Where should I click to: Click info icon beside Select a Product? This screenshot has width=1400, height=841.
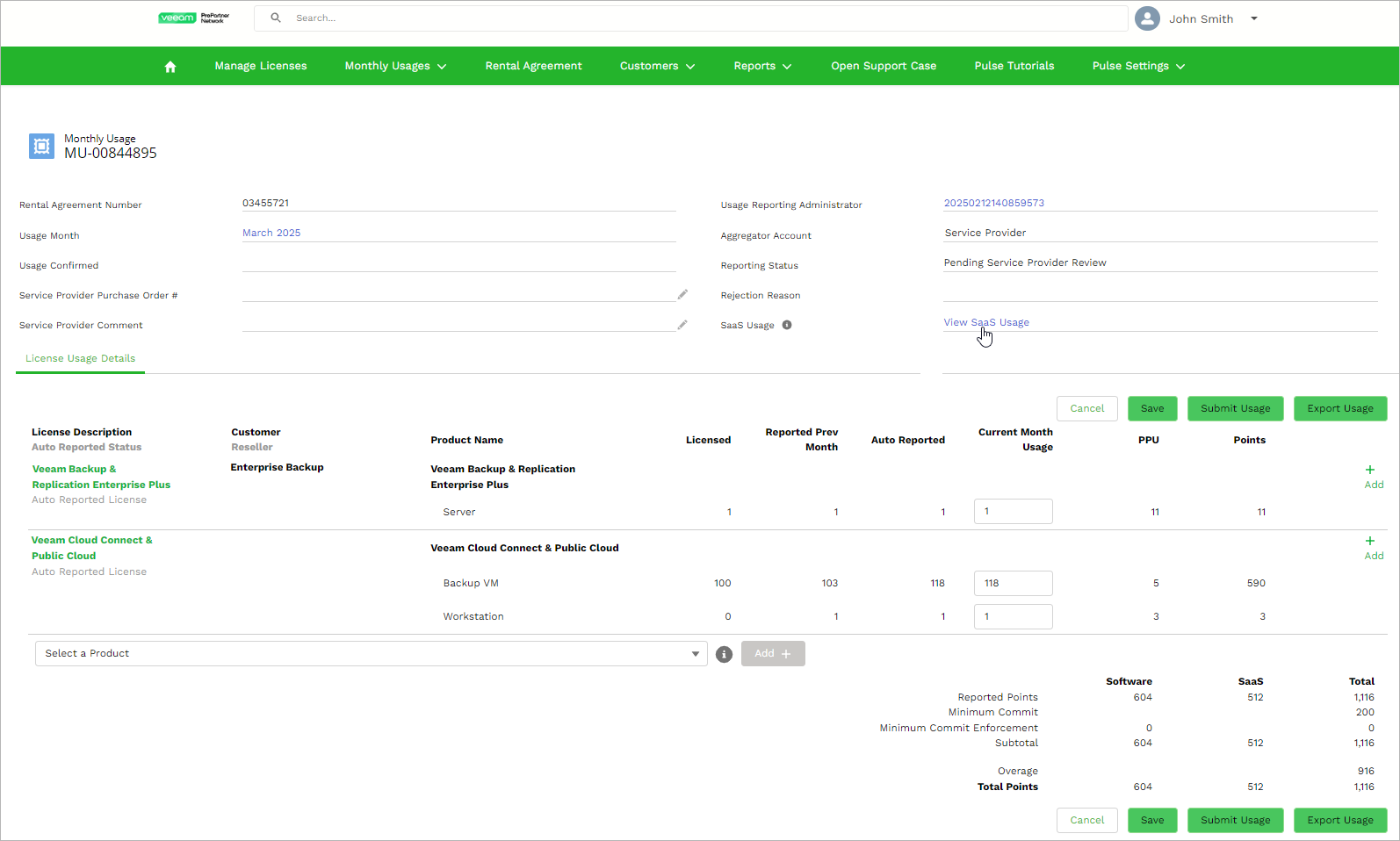(724, 654)
